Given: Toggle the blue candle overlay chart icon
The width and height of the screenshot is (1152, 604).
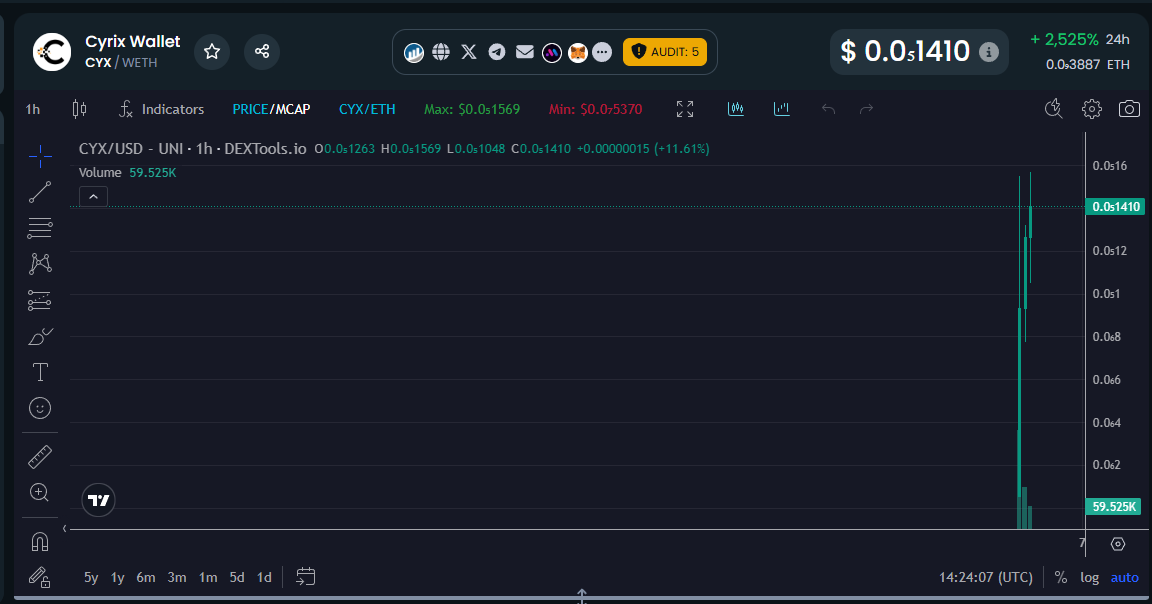Looking at the screenshot, I should (x=735, y=109).
